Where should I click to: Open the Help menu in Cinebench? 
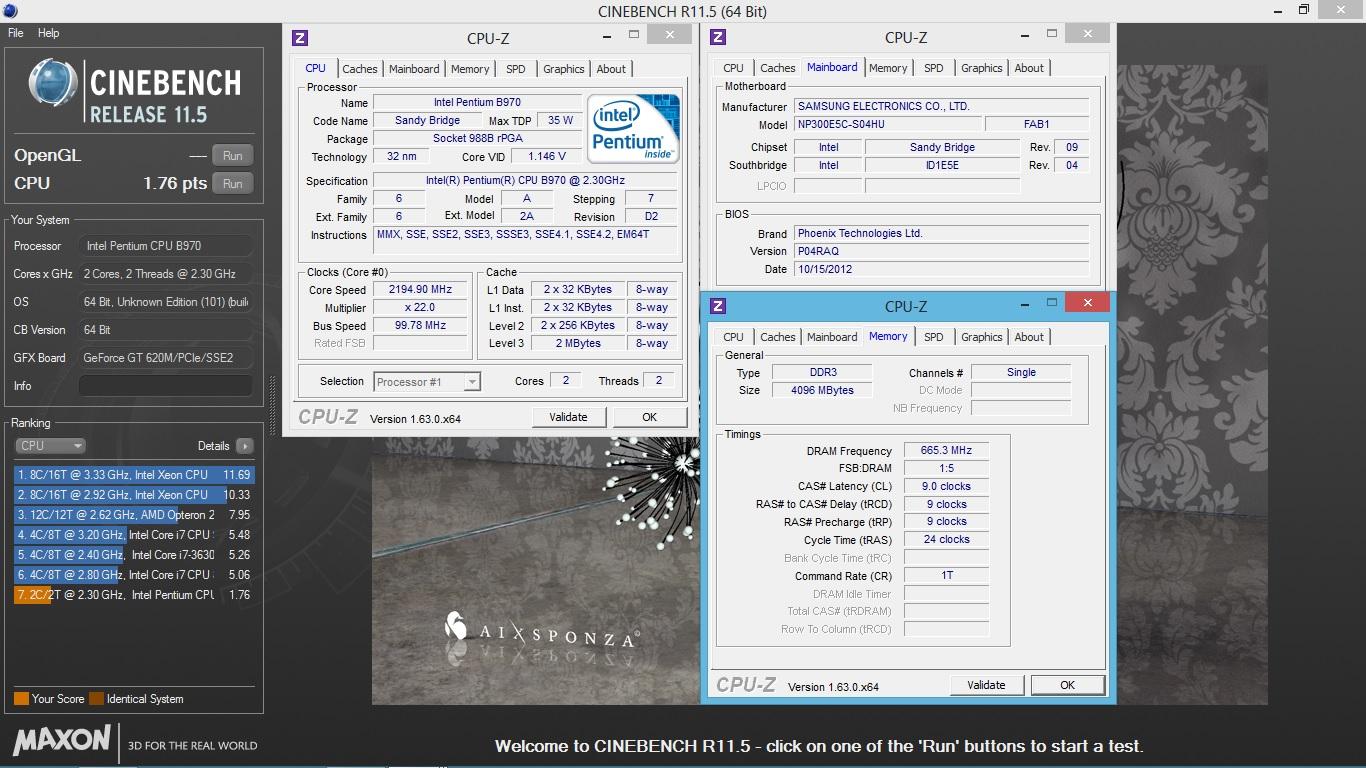(48, 33)
